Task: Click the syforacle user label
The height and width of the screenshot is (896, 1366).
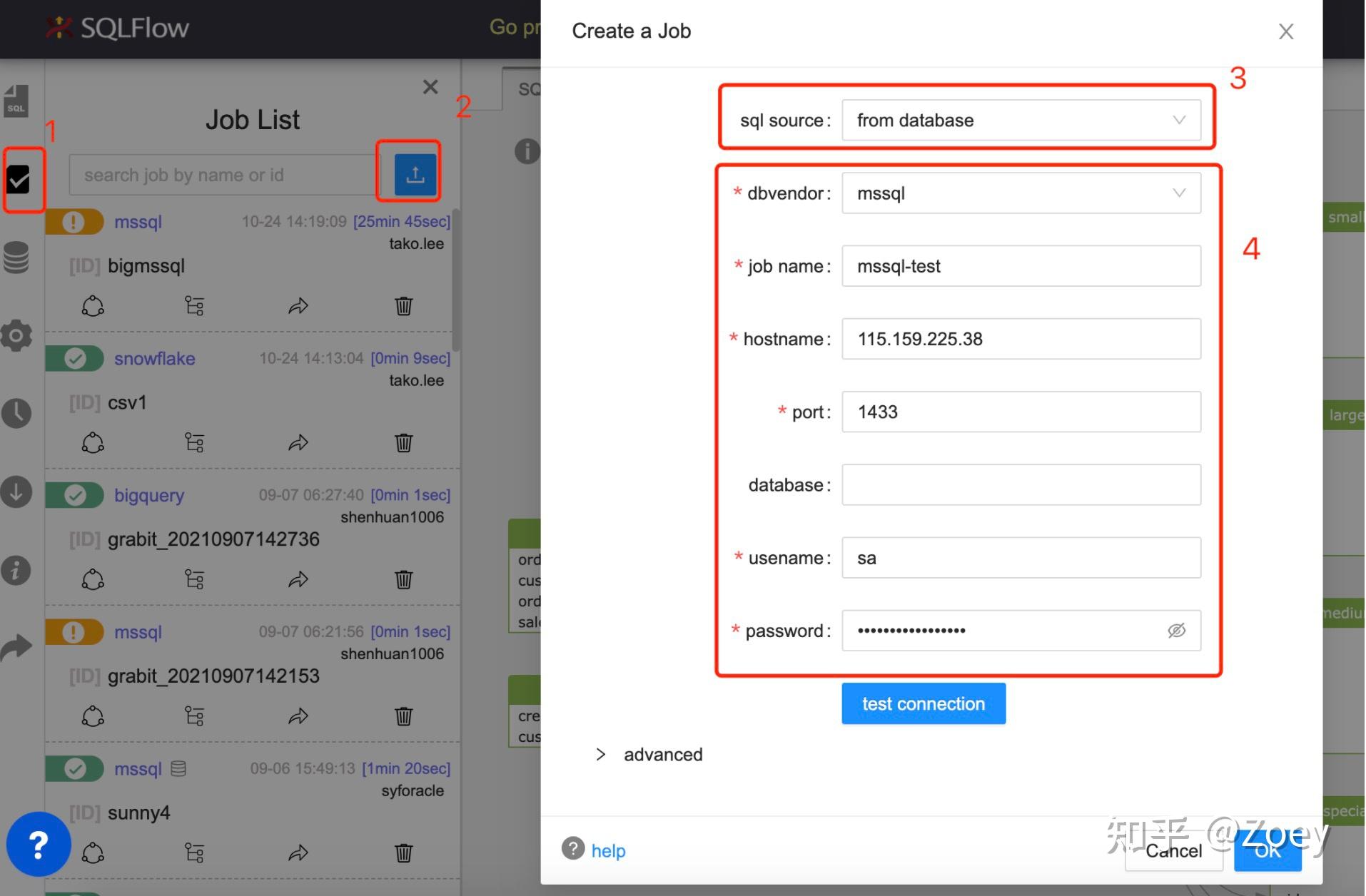Action: 413,790
